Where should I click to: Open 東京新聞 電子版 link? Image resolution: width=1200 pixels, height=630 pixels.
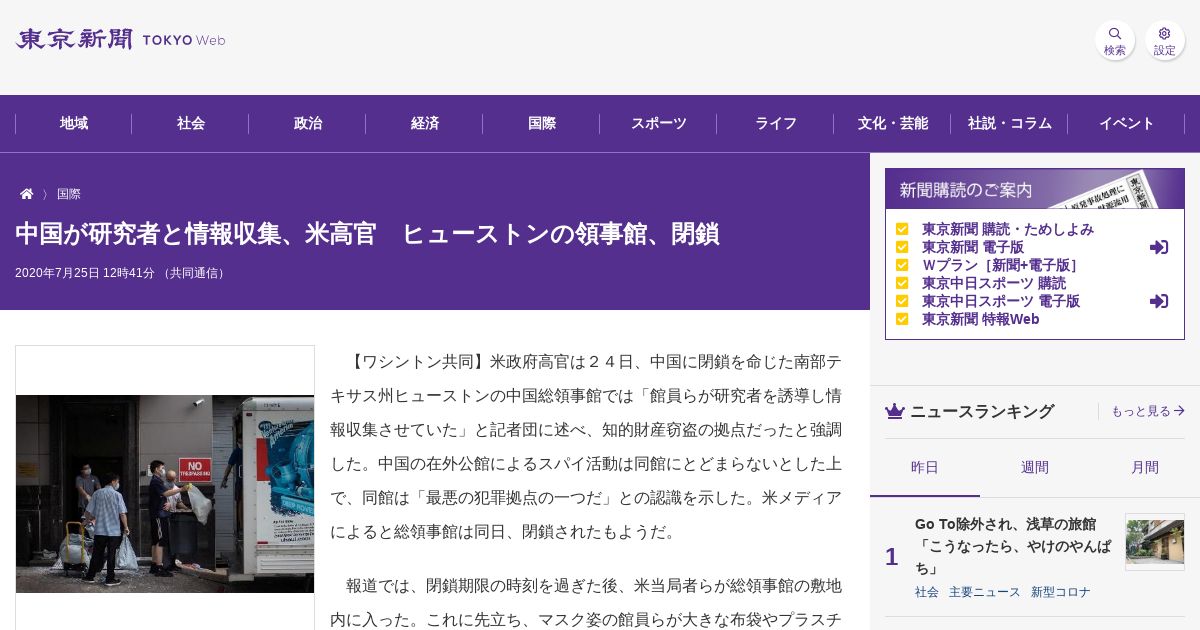(973, 247)
